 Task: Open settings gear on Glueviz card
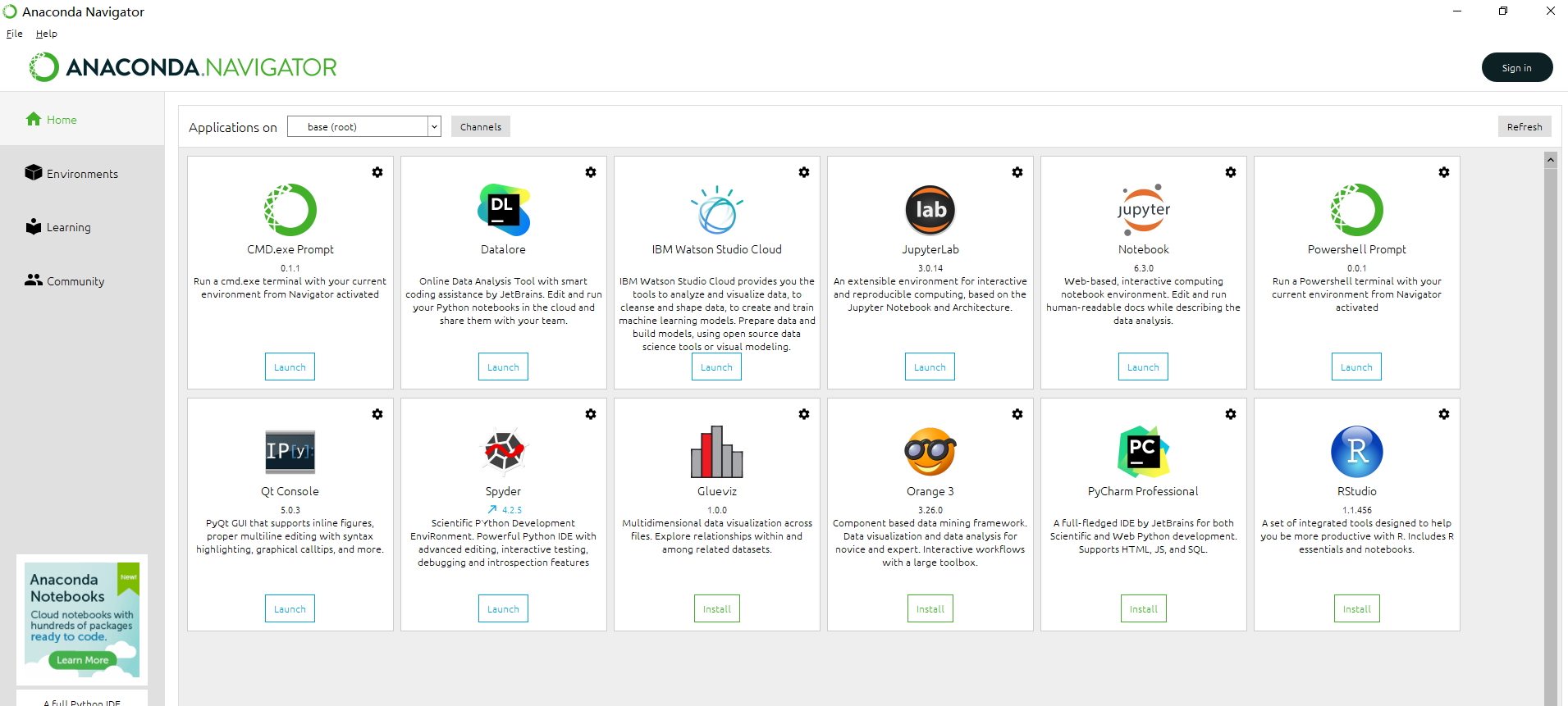[804, 414]
